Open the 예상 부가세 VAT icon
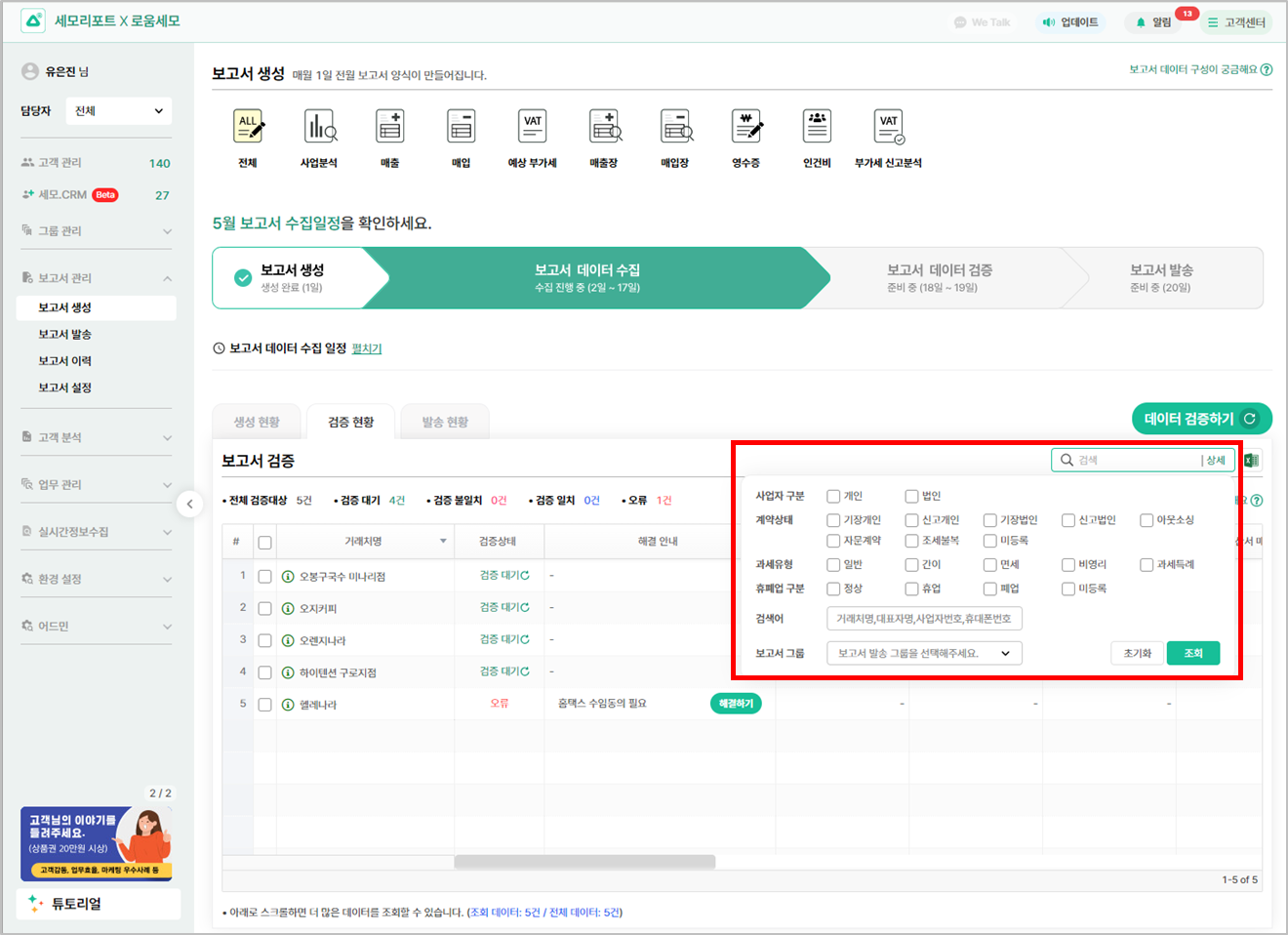1288x935 pixels. pos(532,128)
